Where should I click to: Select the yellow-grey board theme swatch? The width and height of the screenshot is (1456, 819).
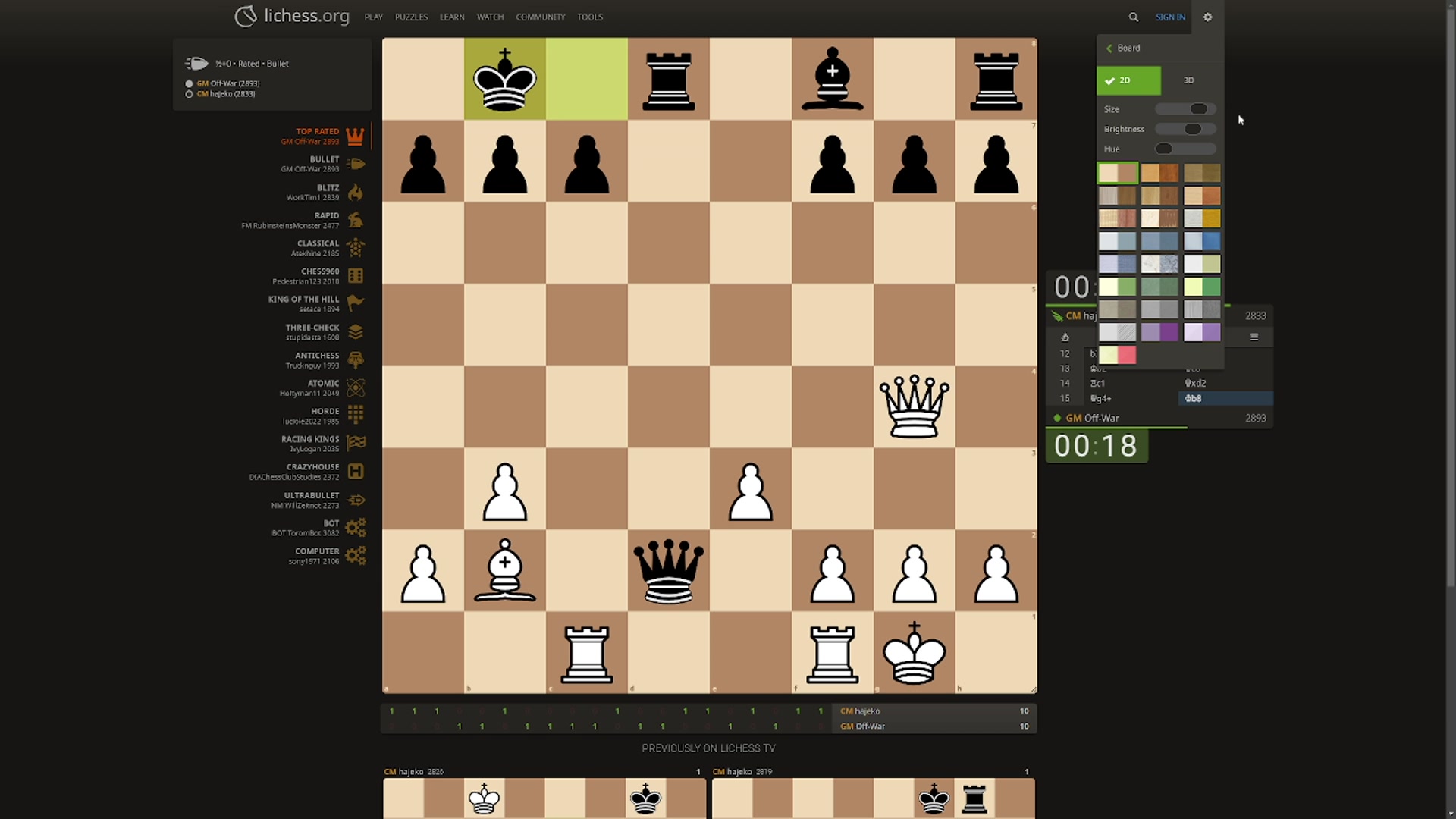pos(1203,218)
